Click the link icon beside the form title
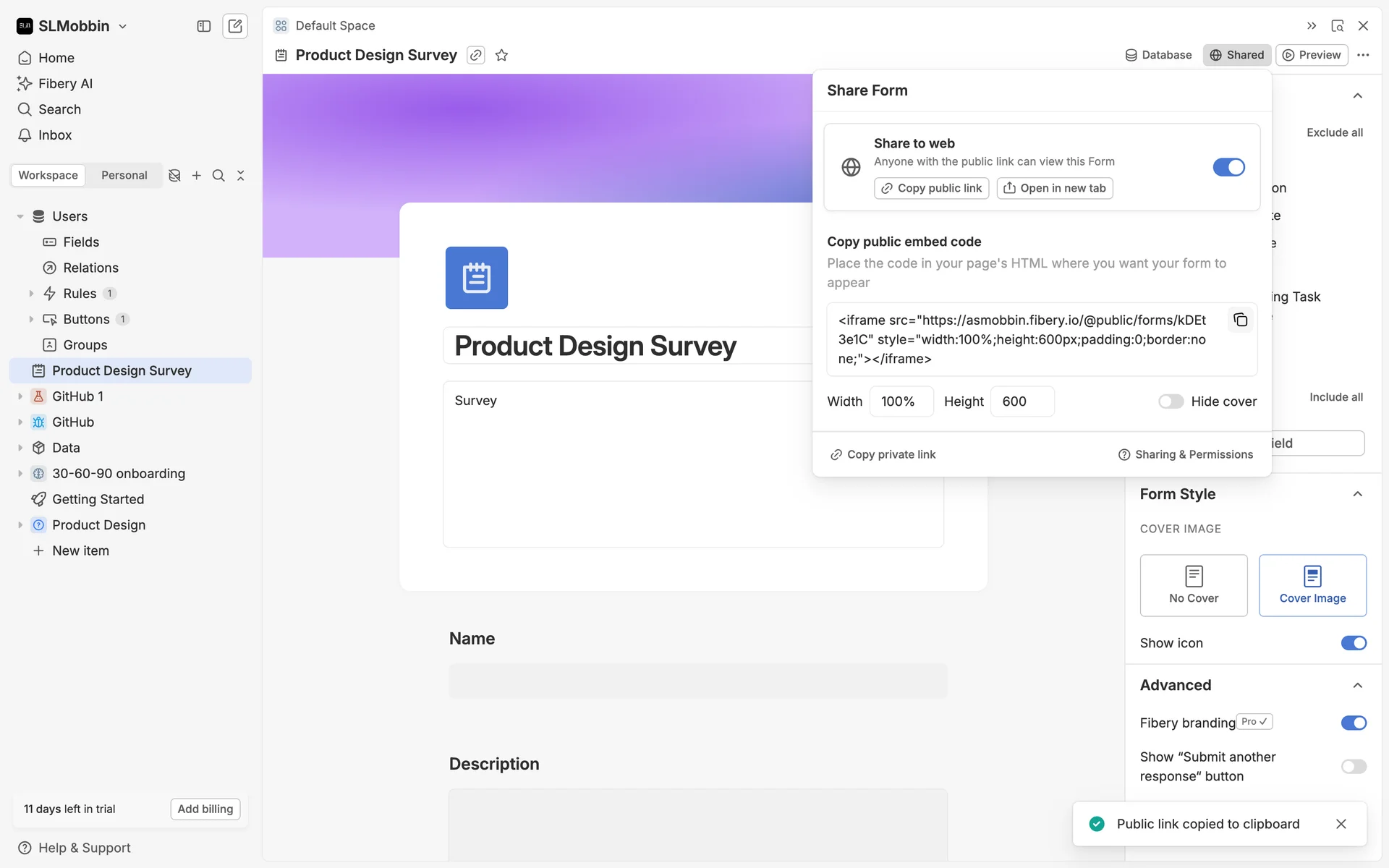 coord(475,55)
